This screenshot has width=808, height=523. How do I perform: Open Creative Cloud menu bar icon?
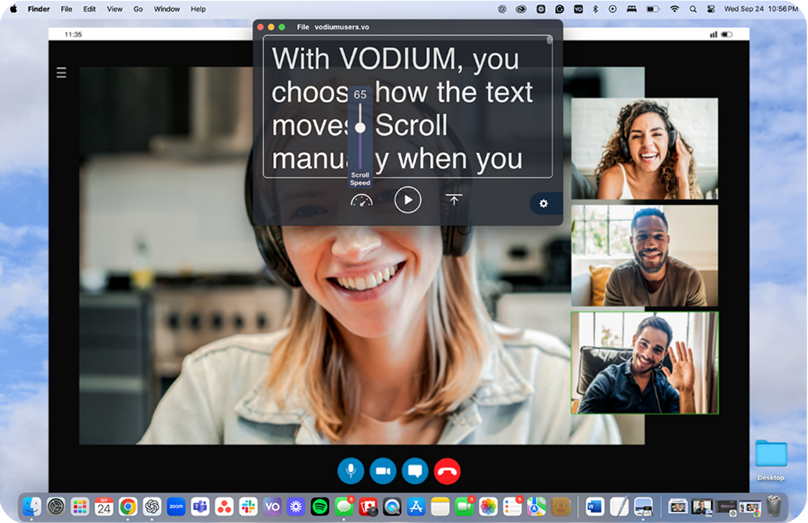point(521,9)
